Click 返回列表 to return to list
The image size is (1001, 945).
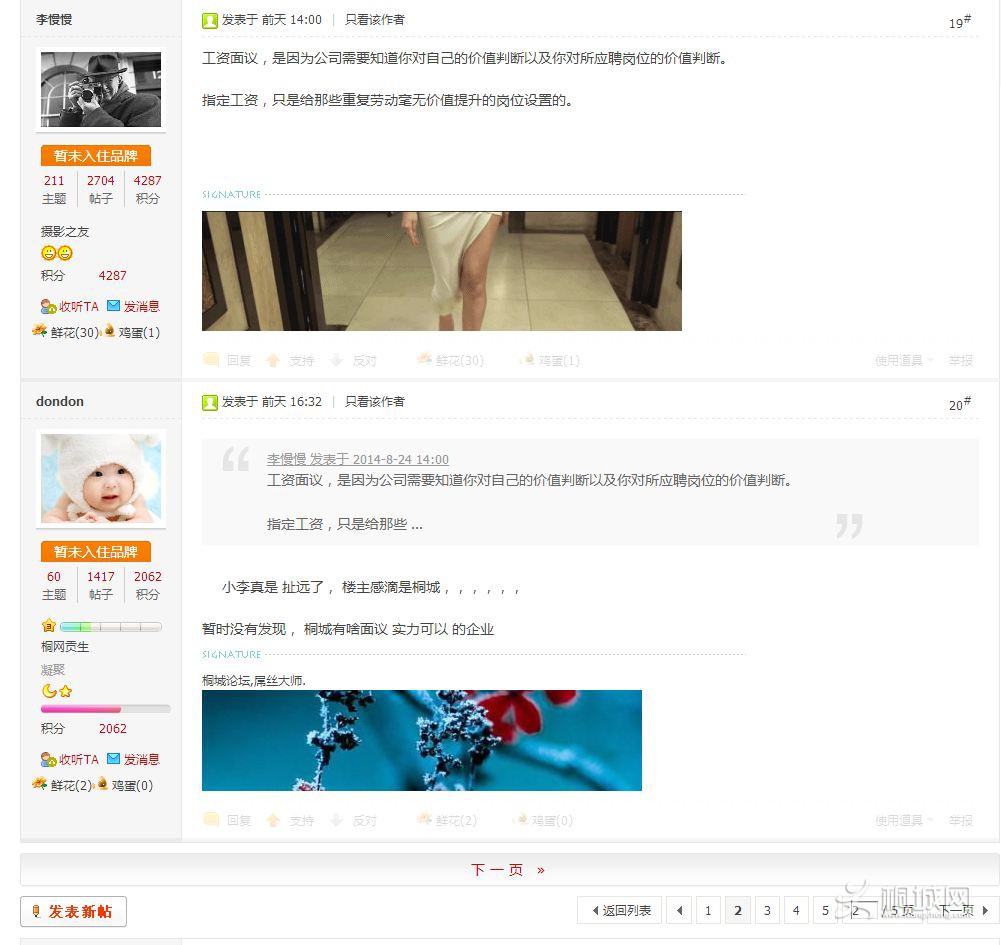(620, 911)
